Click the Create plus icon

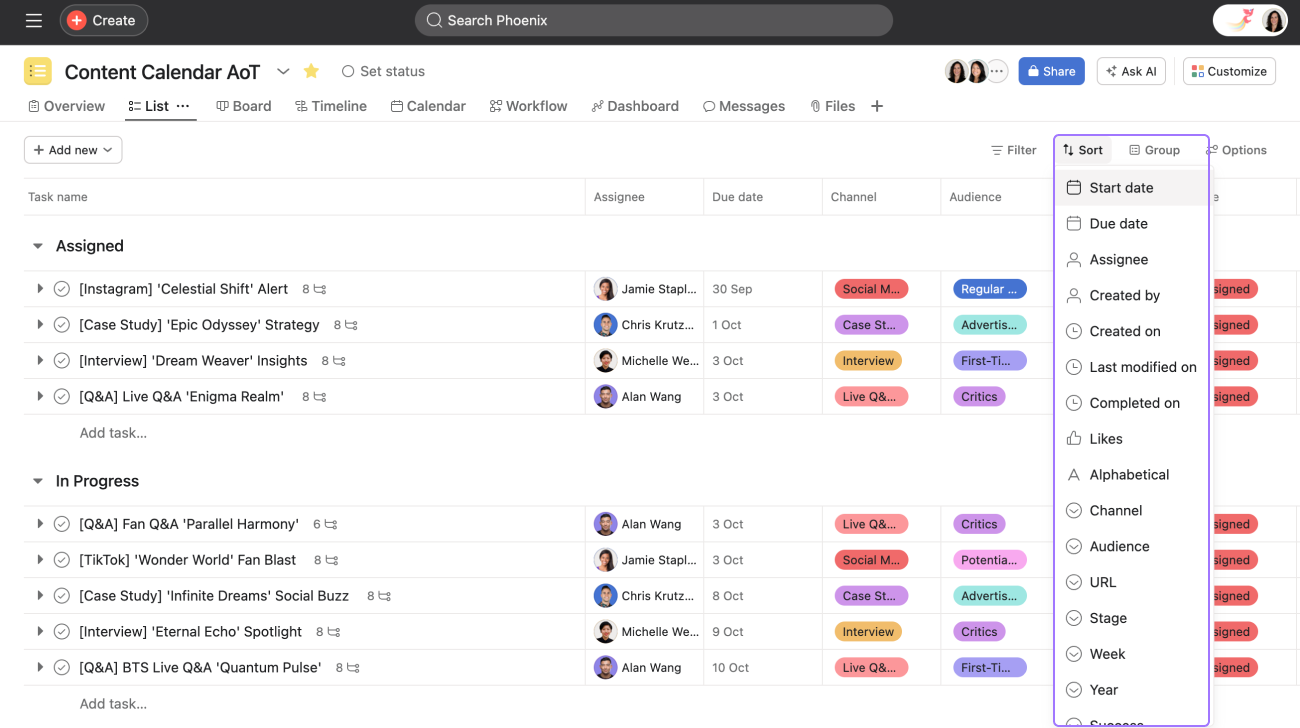pyautogui.click(x=76, y=19)
